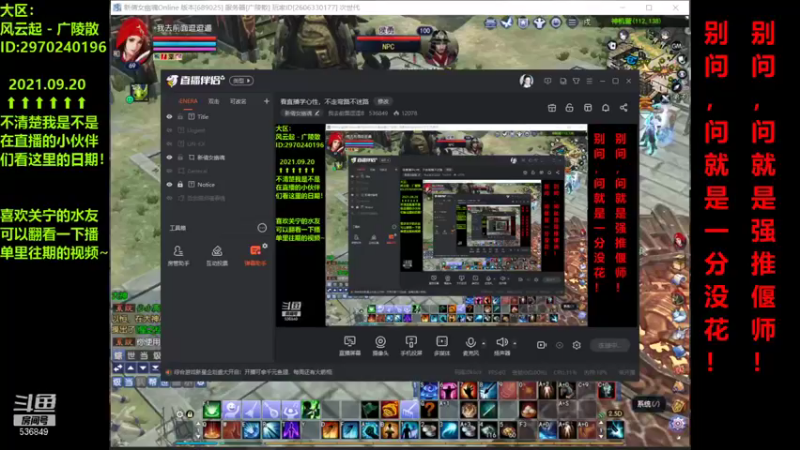800x450 pixels.
Task: Select the 新倩女幽魂 layer row
Action: [x=218, y=158]
